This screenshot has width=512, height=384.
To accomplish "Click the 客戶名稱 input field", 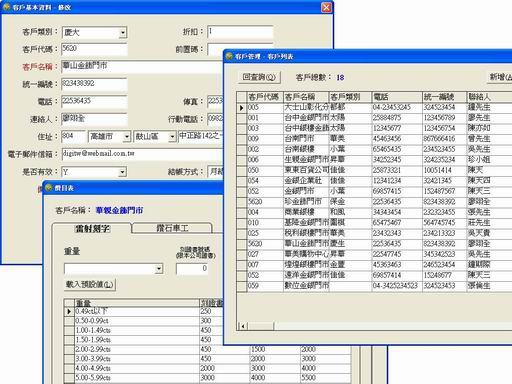I will click(142, 66).
